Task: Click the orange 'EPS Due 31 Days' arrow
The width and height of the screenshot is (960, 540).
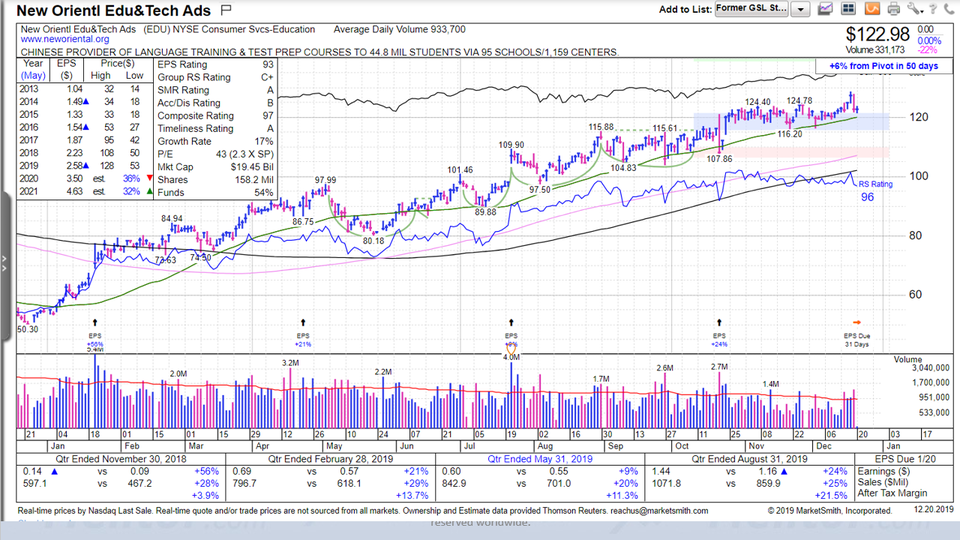Action: 857,322
